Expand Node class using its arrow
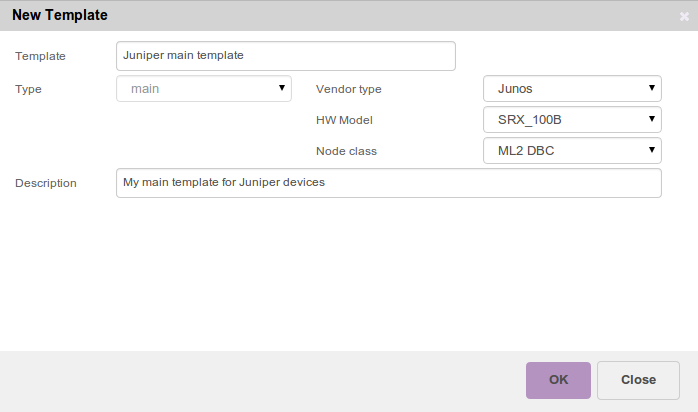This screenshot has width=698, height=412. coord(651,150)
